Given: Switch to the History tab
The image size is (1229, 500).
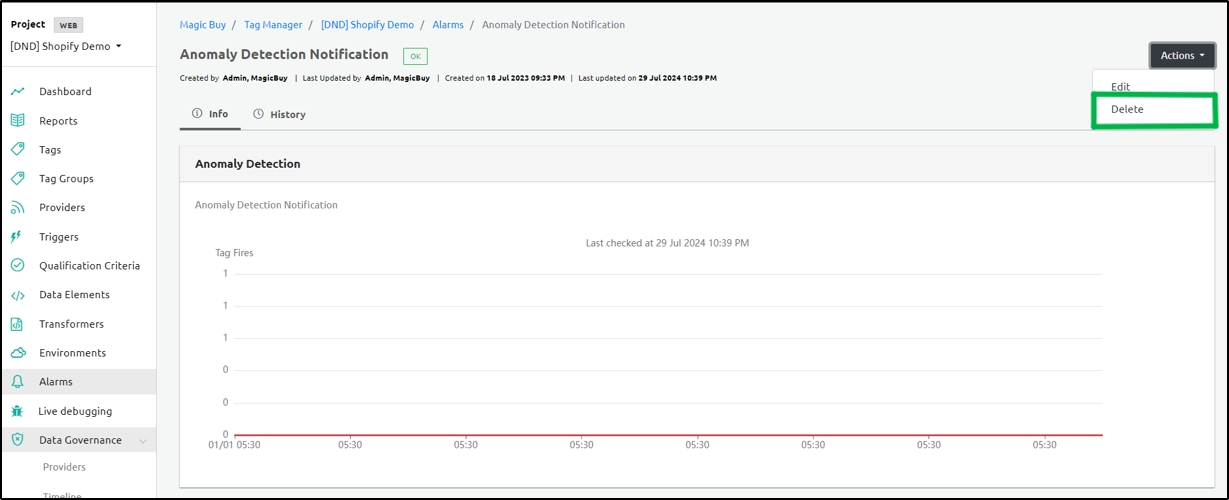Looking at the screenshot, I should pos(279,114).
